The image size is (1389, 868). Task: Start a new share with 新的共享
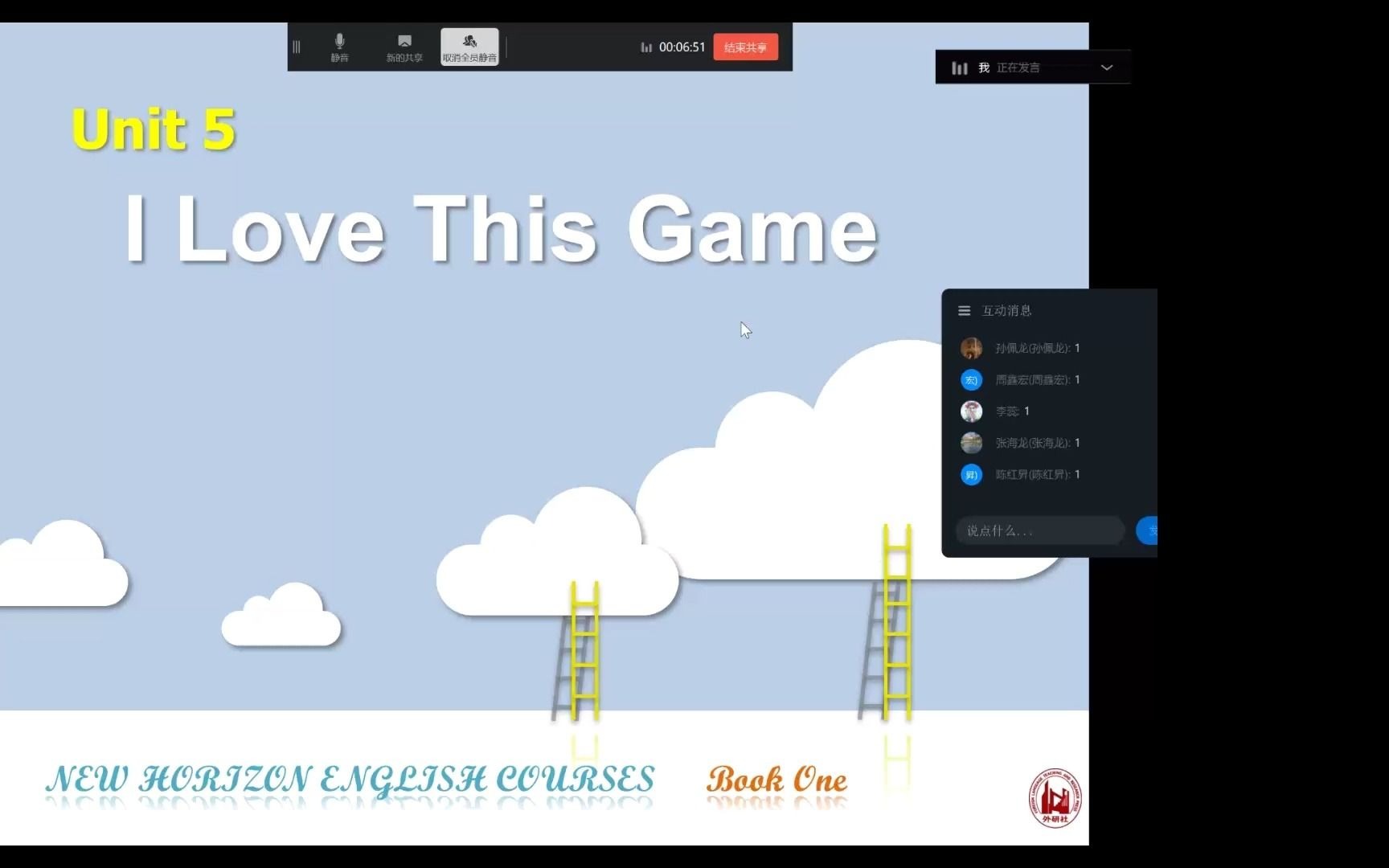pos(404,47)
